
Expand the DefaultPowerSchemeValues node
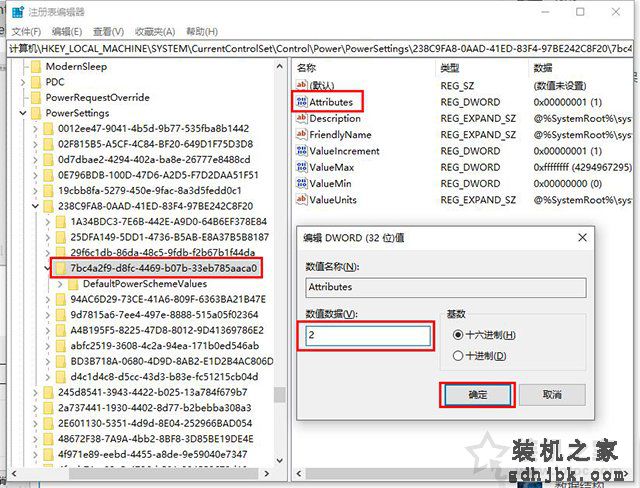tap(60, 284)
